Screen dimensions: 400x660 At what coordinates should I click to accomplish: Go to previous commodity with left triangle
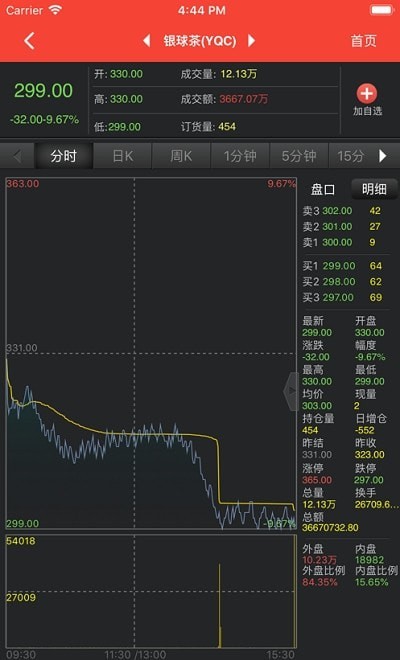click(147, 41)
